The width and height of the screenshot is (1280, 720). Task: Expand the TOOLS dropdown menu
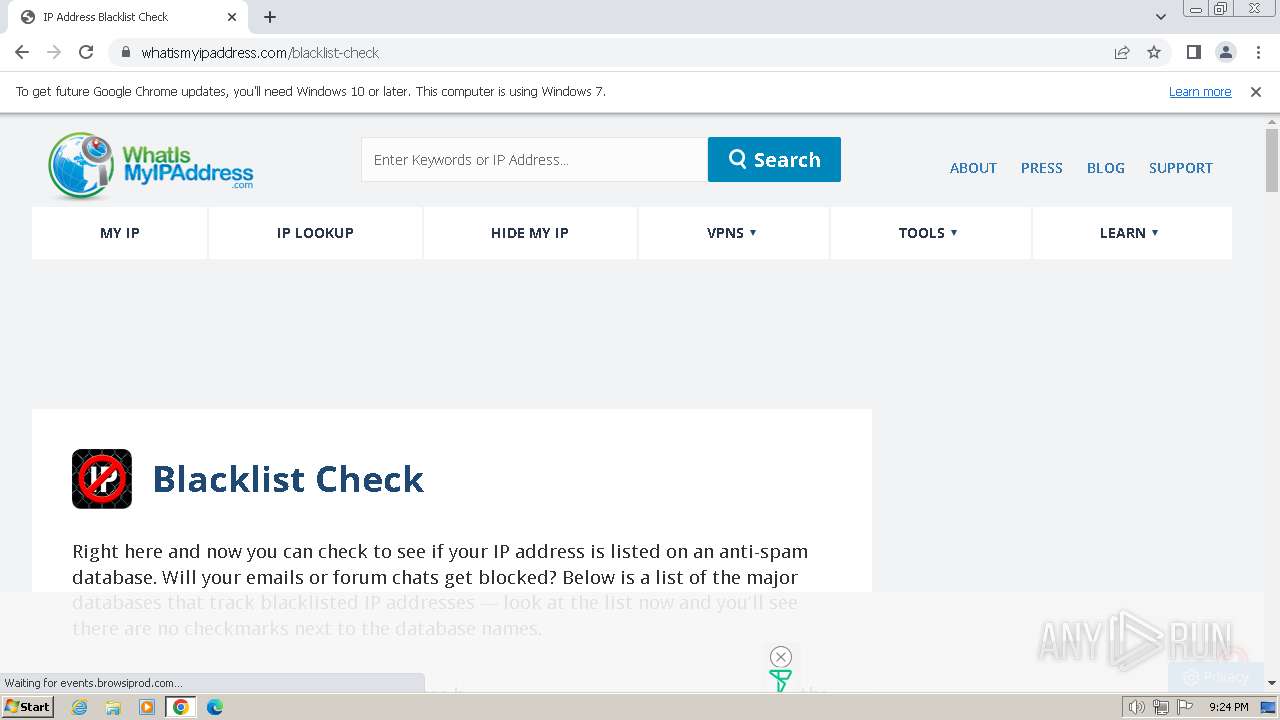coord(928,233)
